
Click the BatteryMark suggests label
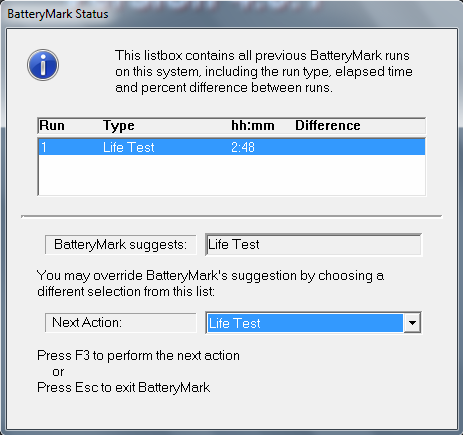pyautogui.click(x=121, y=245)
